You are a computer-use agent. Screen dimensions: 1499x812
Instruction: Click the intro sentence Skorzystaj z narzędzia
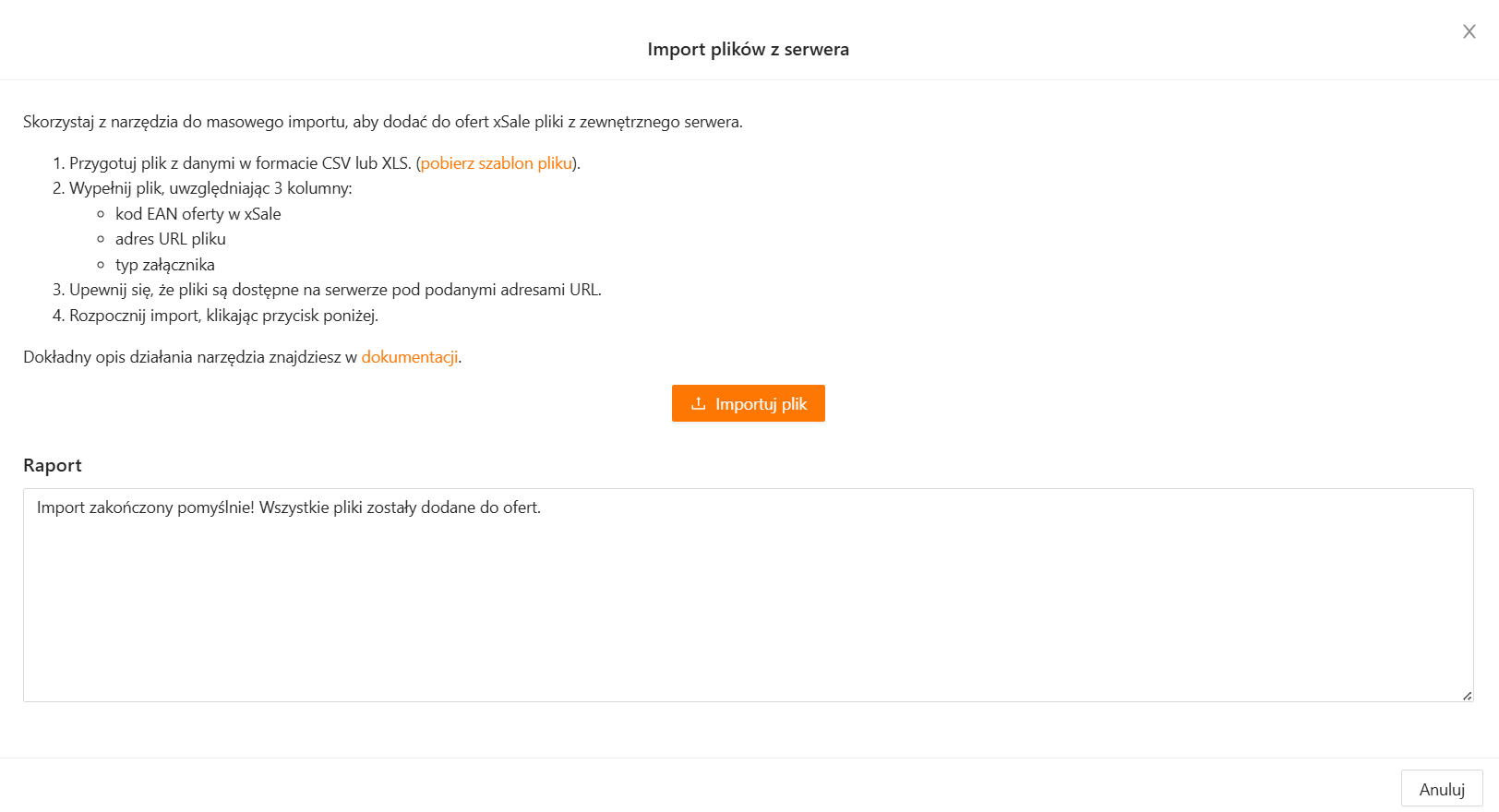point(382,122)
